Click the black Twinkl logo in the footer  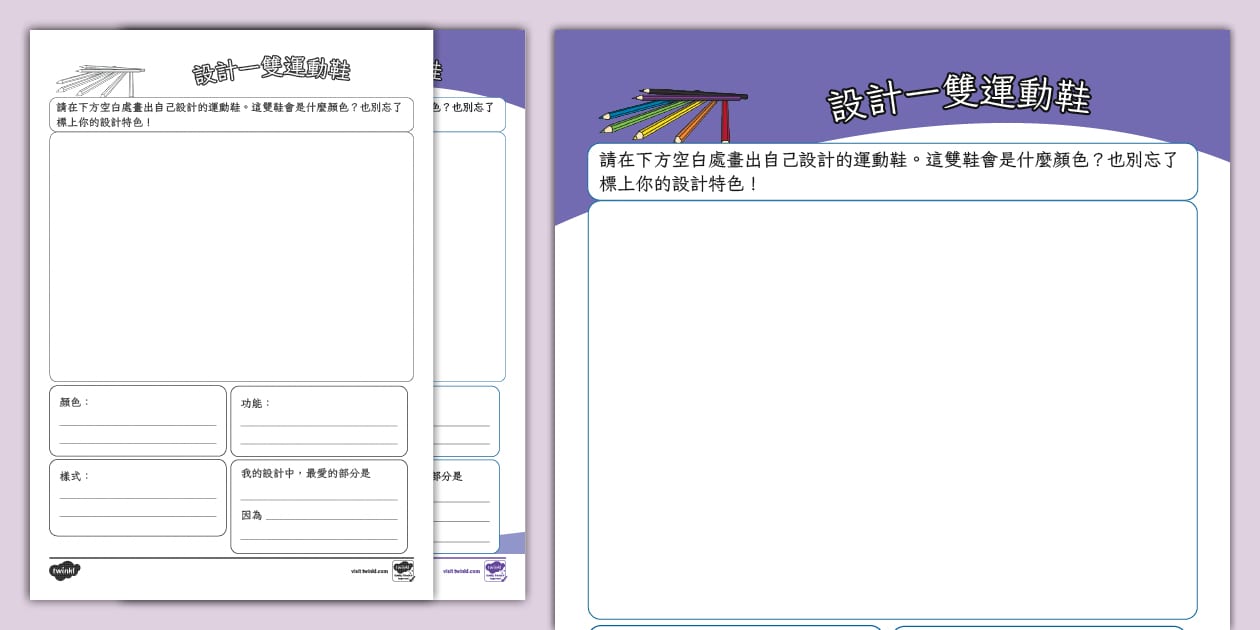coord(64,571)
